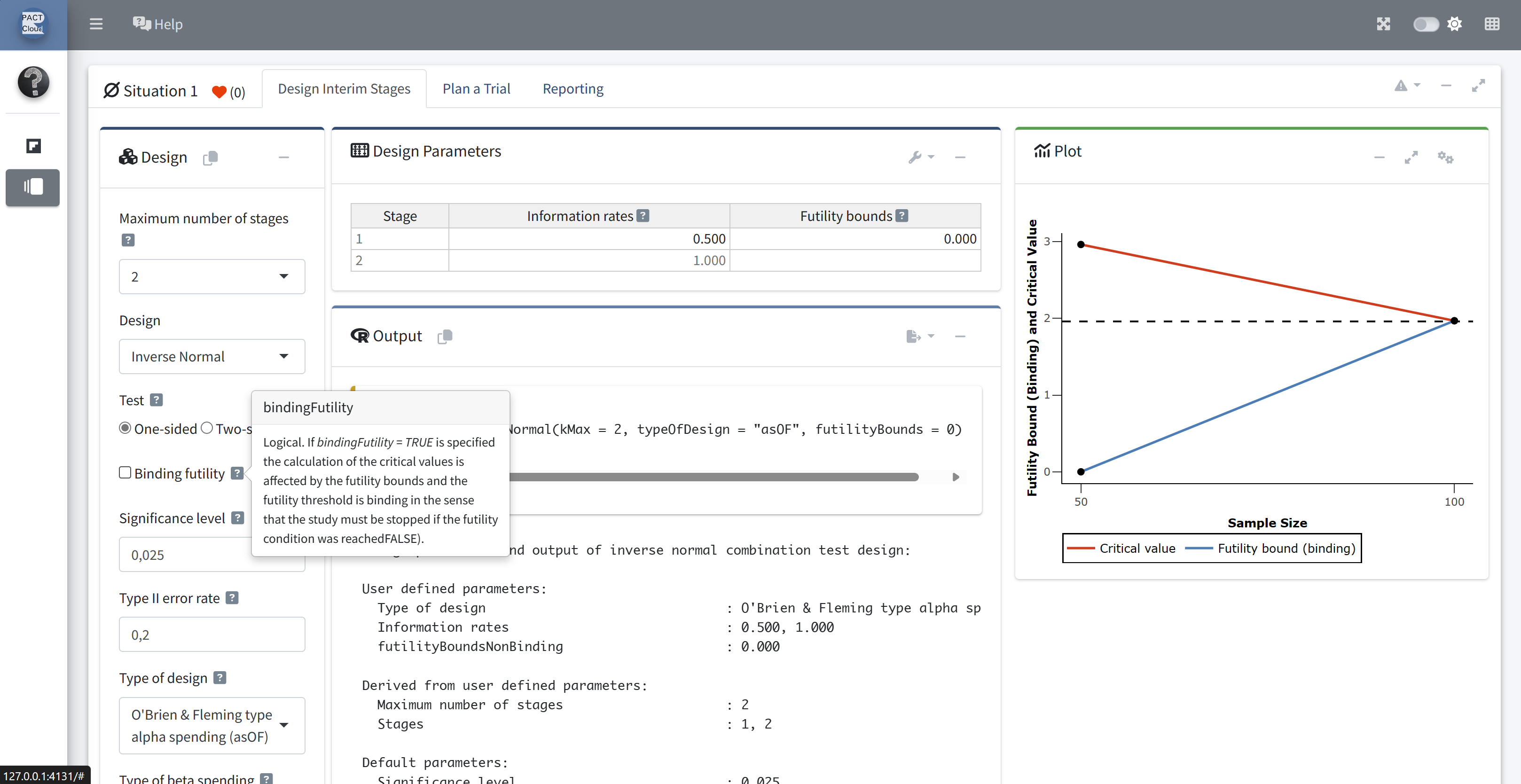Select the Two-sided test radio button
1521x784 pixels.
[207, 428]
